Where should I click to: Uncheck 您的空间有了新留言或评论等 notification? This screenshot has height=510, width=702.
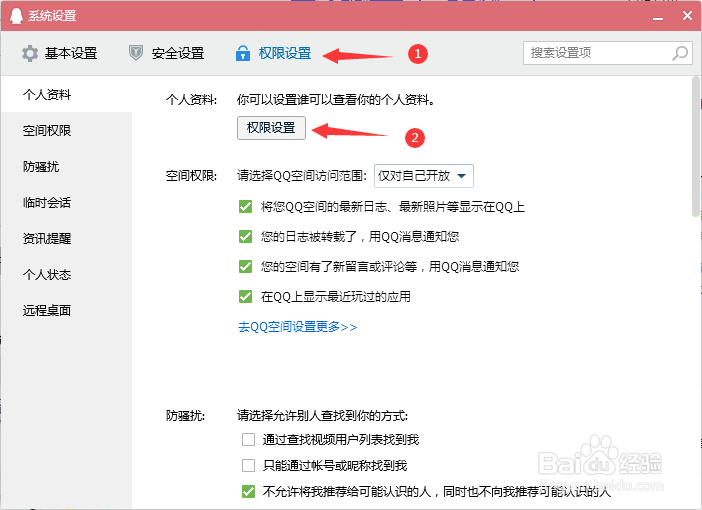point(245,266)
